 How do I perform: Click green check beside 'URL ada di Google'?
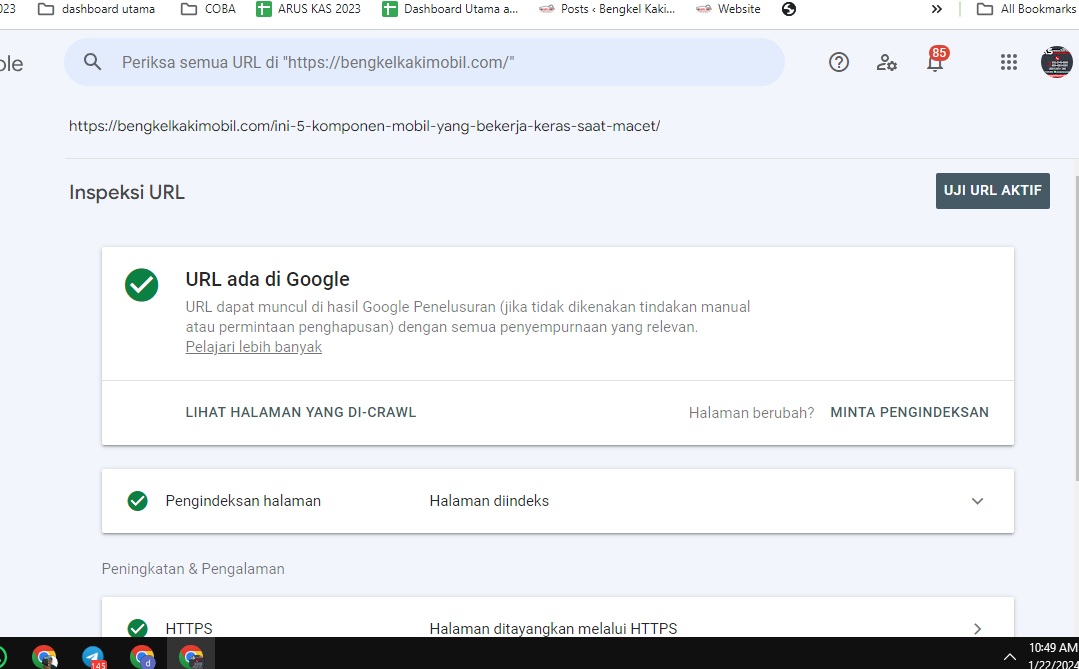point(142,285)
